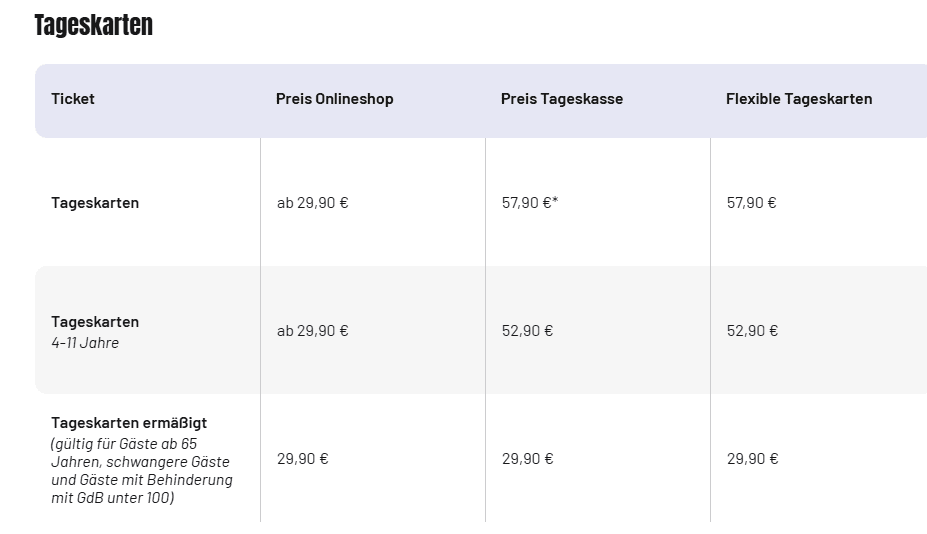Click the Tageskarten page heading
The width and height of the screenshot is (927, 534).
tap(93, 25)
